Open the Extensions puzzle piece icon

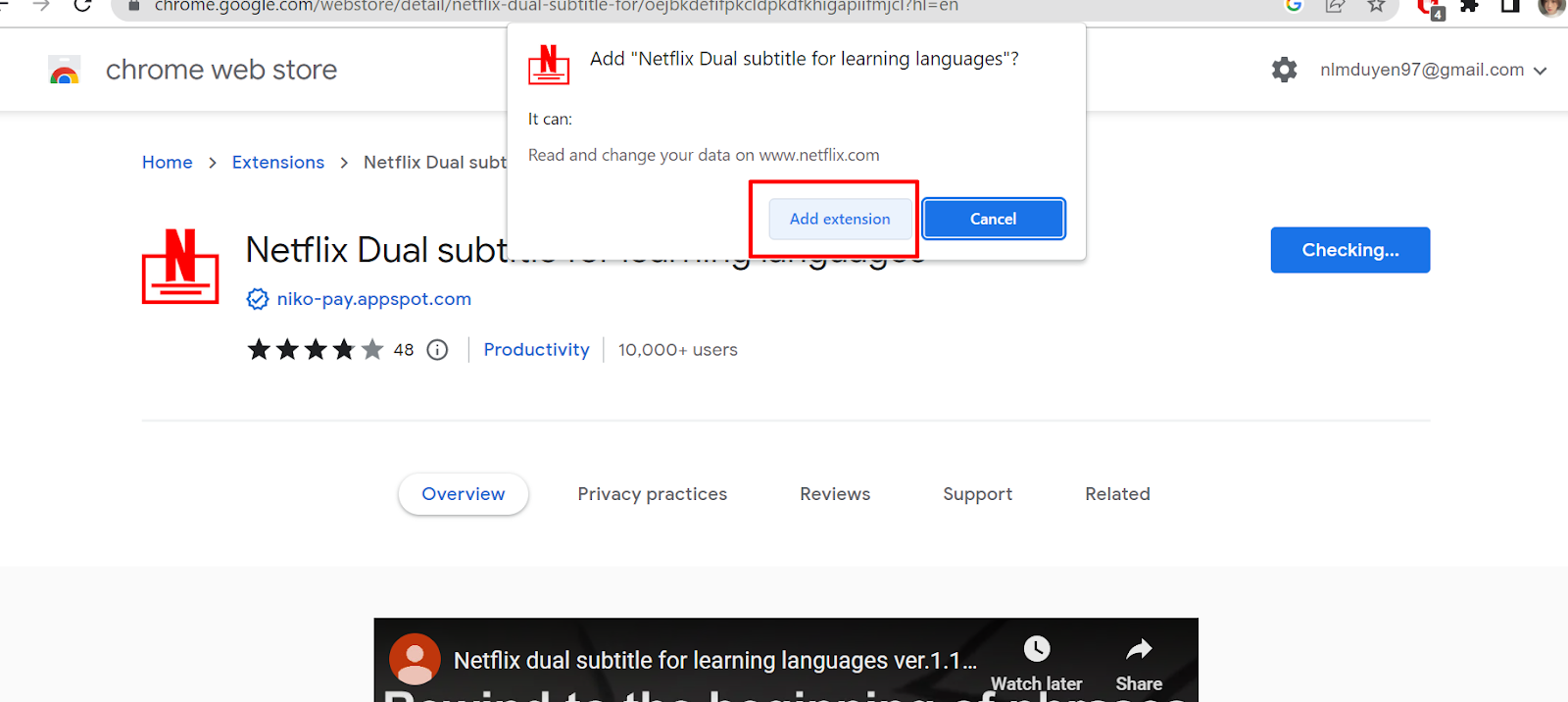(x=1469, y=6)
